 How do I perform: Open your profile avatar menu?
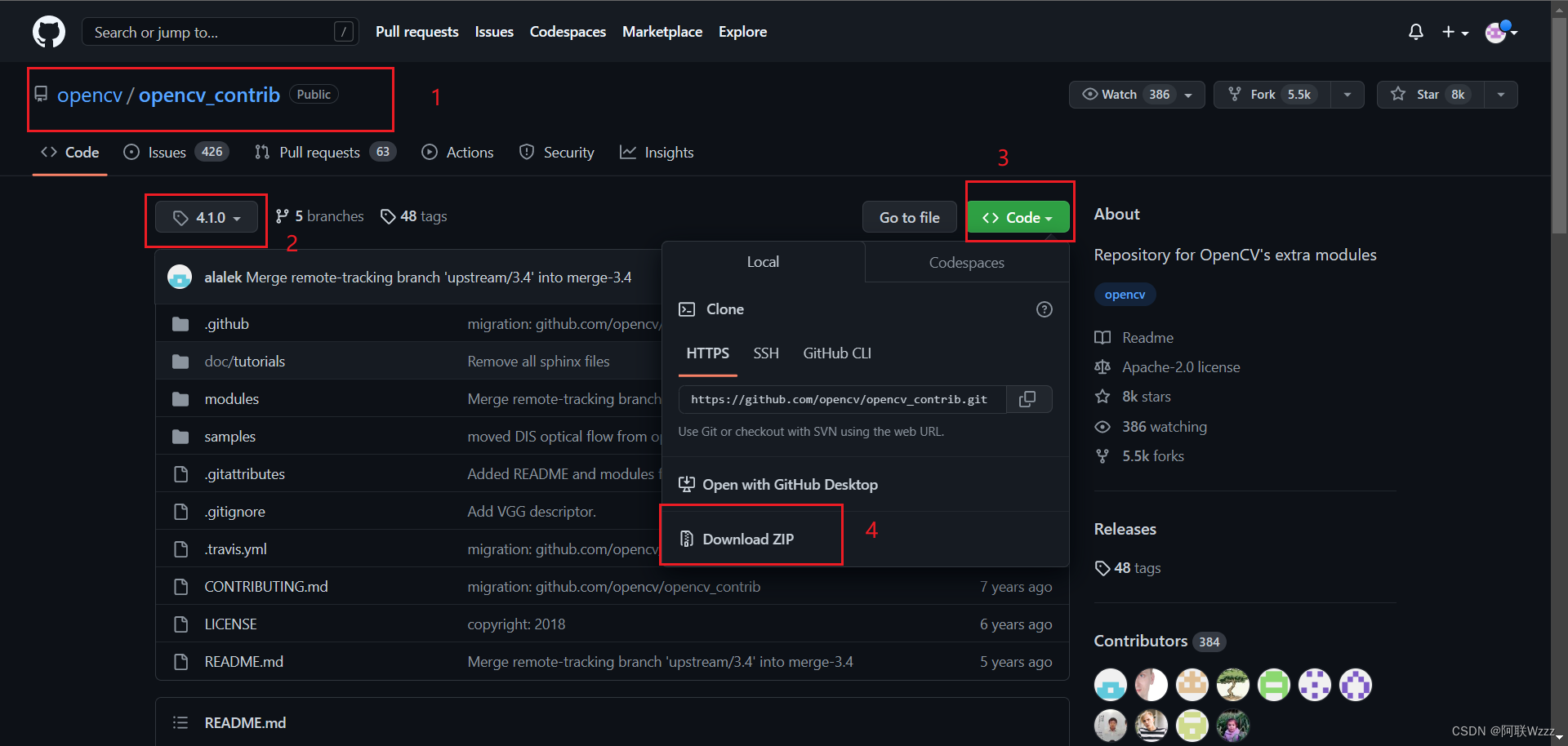[1497, 31]
